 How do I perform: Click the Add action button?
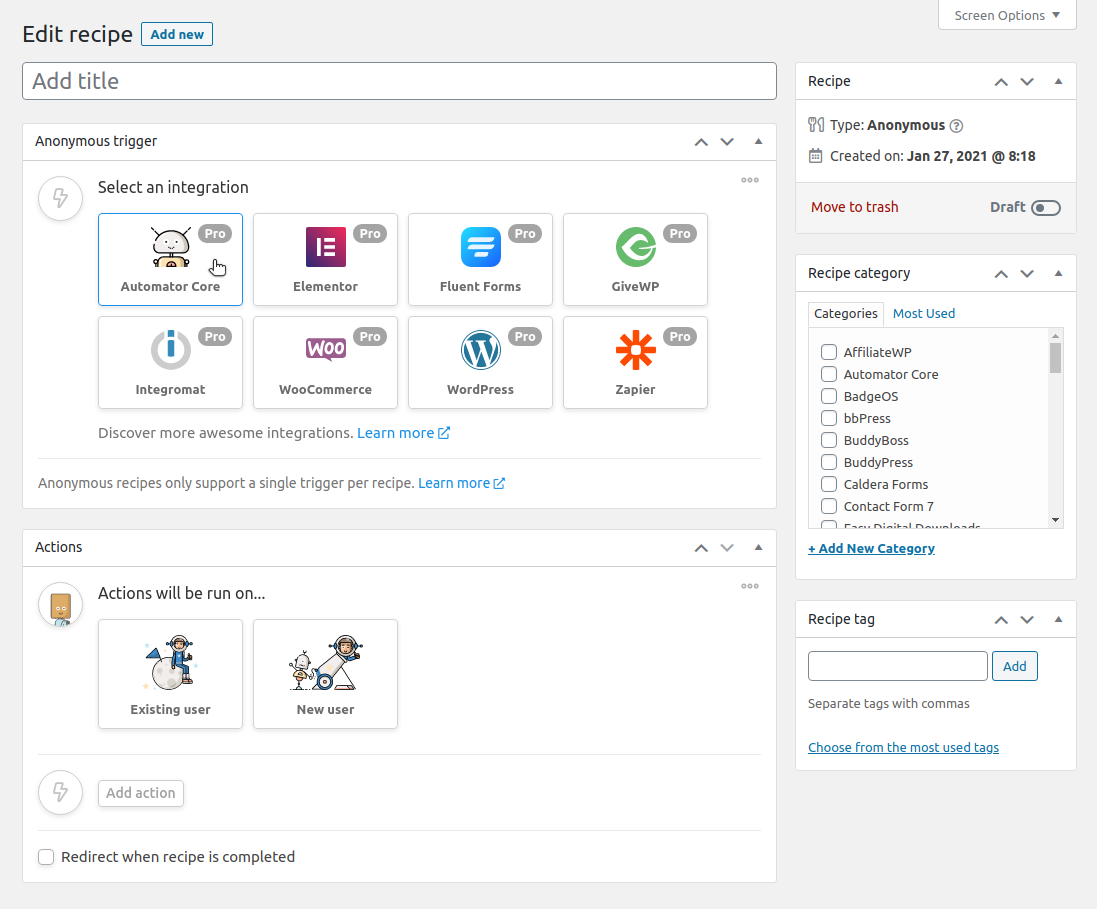[x=141, y=793]
